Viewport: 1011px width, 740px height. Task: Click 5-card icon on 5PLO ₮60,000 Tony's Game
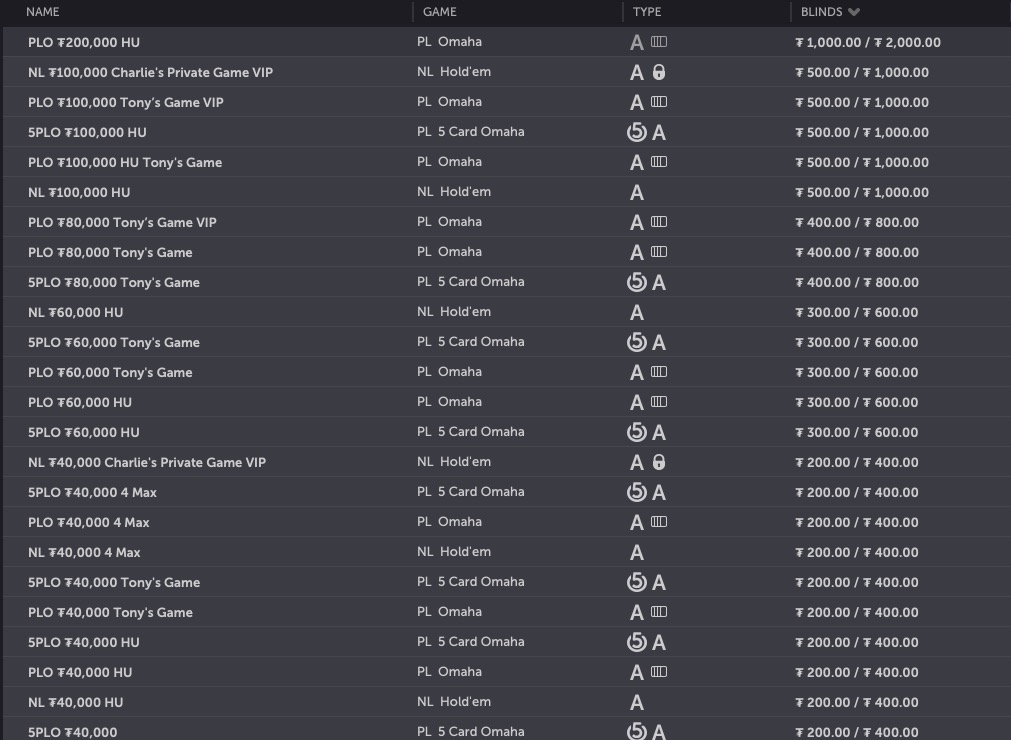[636, 342]
